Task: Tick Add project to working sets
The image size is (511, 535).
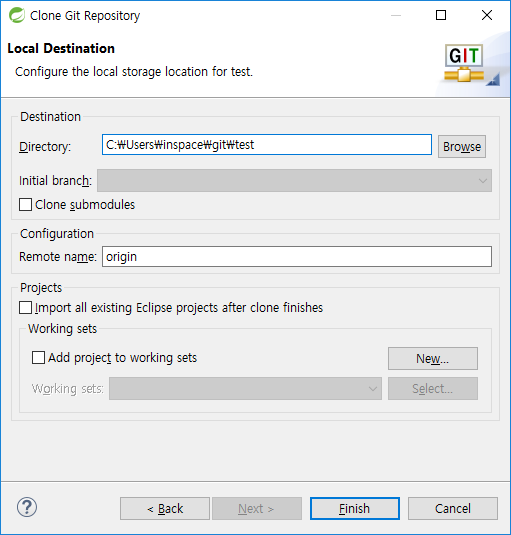Action: click(38, 358)
